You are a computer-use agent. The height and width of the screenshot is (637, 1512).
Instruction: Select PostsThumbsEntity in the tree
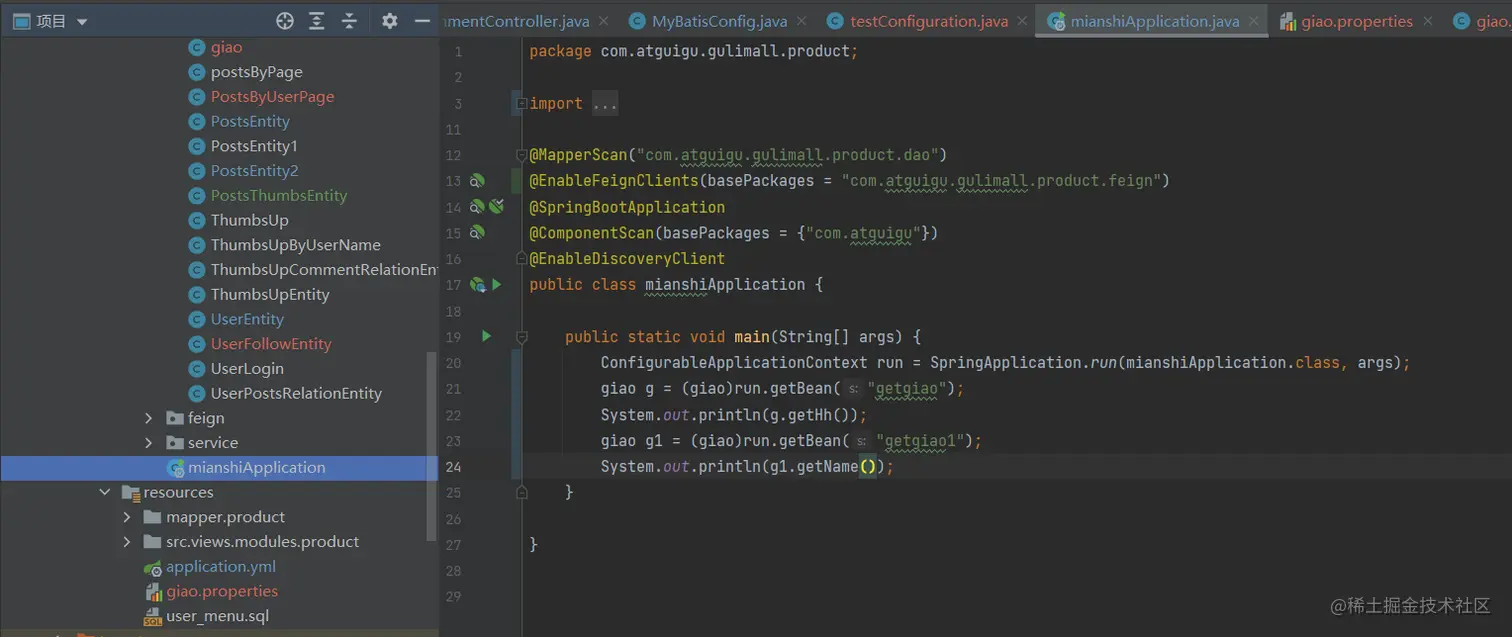coord(279,196)
